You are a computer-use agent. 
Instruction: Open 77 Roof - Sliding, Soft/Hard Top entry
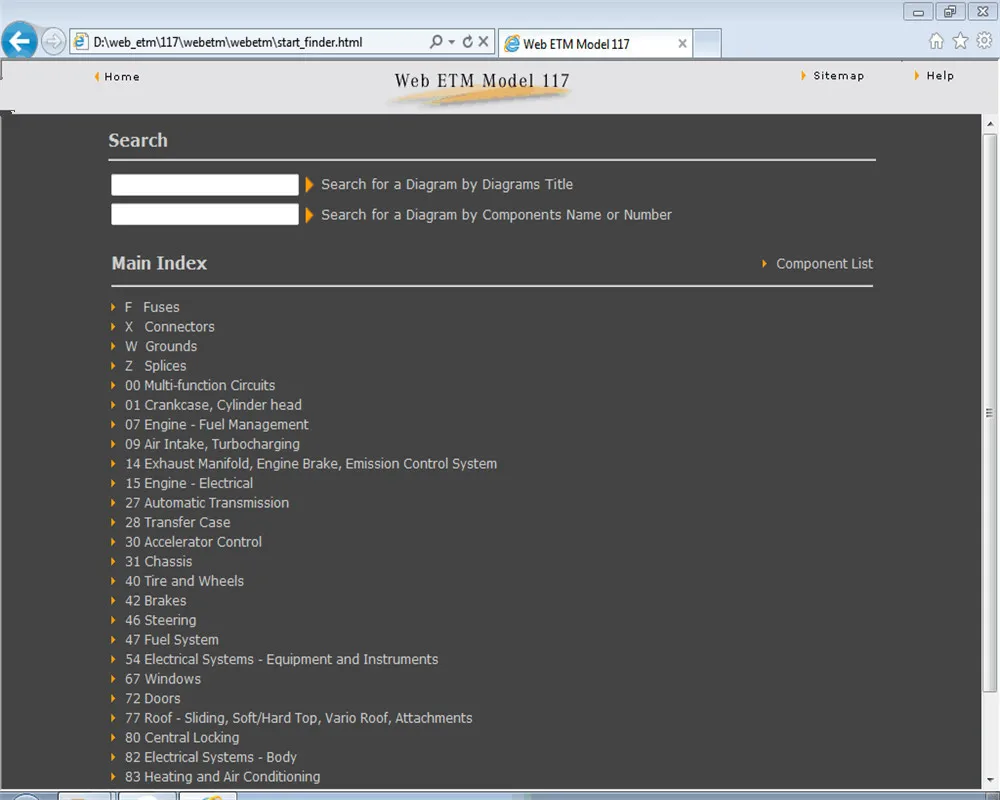pyautogui.click(x=299, y=718)
